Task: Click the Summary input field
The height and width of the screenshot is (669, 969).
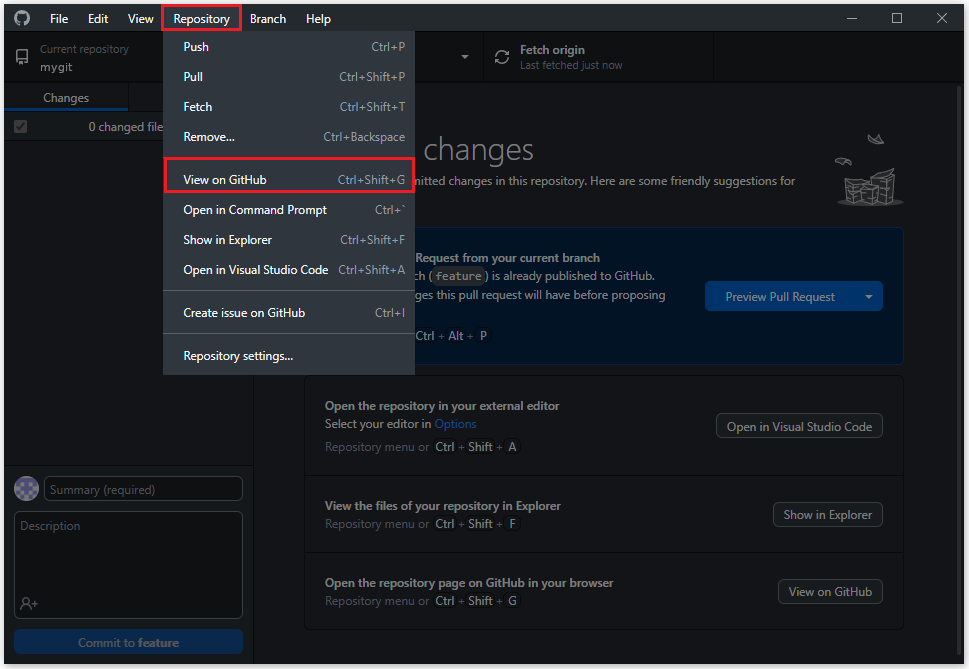Action: pyautogui.click(x=143, y=489)
